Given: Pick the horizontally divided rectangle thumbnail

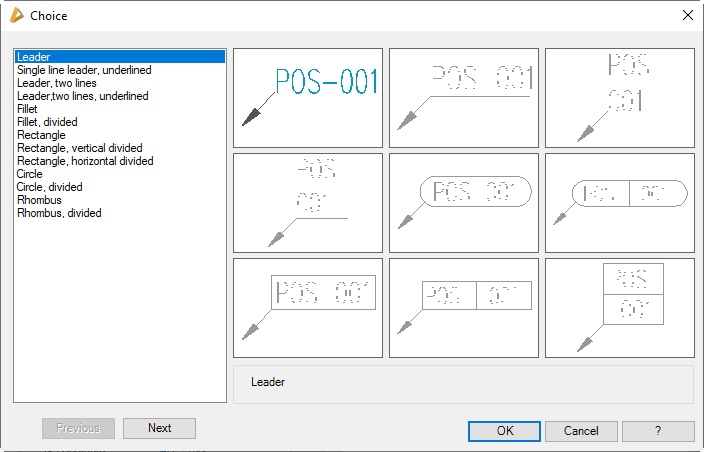Looking at the screenshot, I should coord(620,308).
